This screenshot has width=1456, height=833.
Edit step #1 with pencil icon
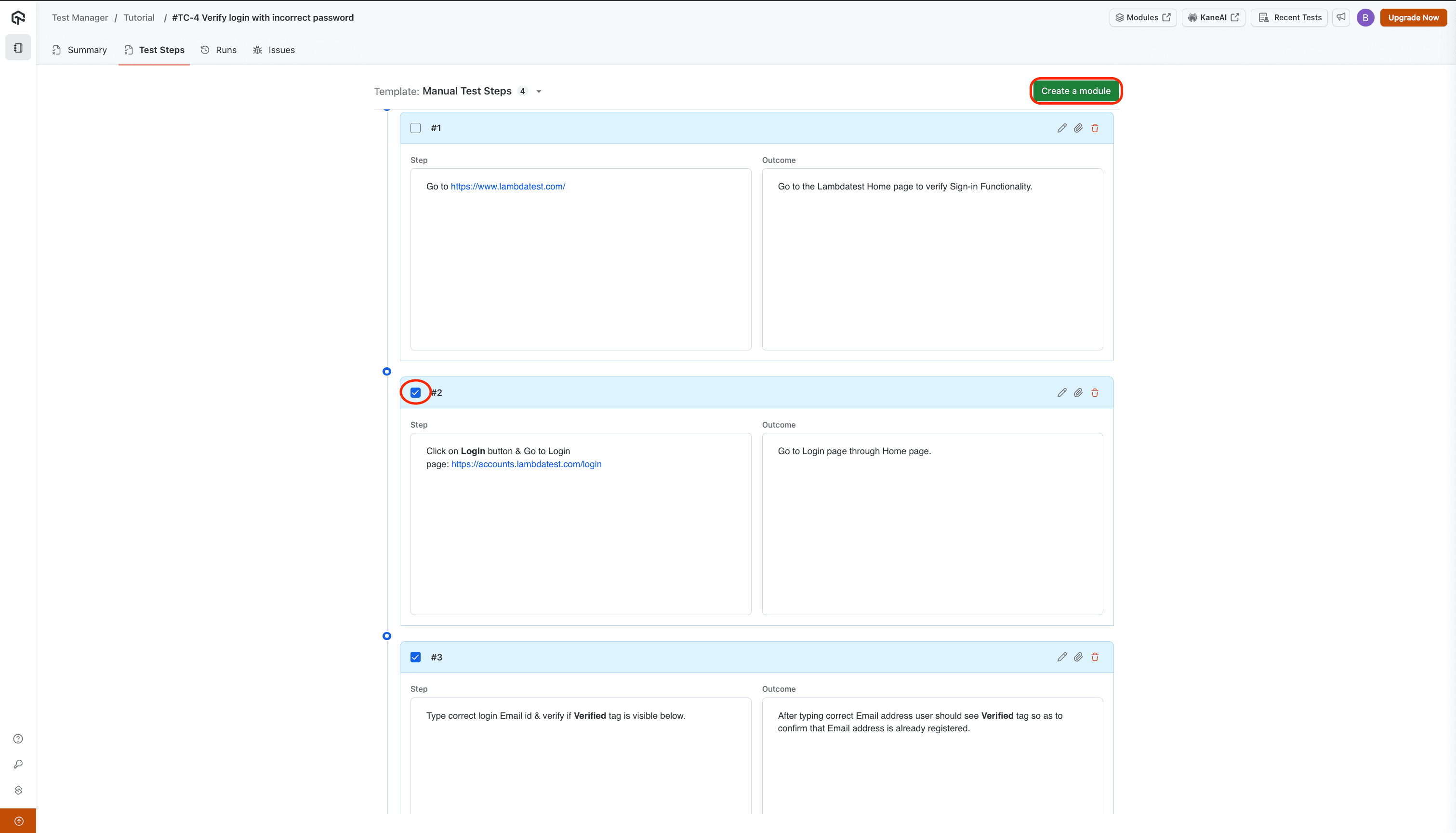[x=1061, y=128]
